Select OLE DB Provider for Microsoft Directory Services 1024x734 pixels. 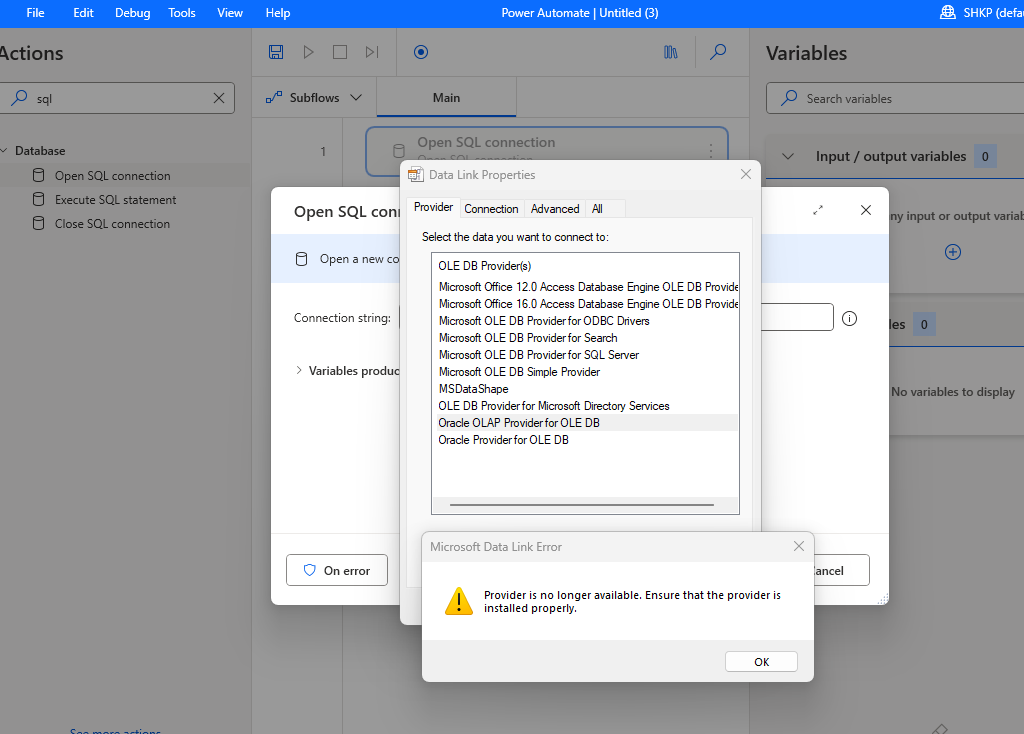point(554,406)
